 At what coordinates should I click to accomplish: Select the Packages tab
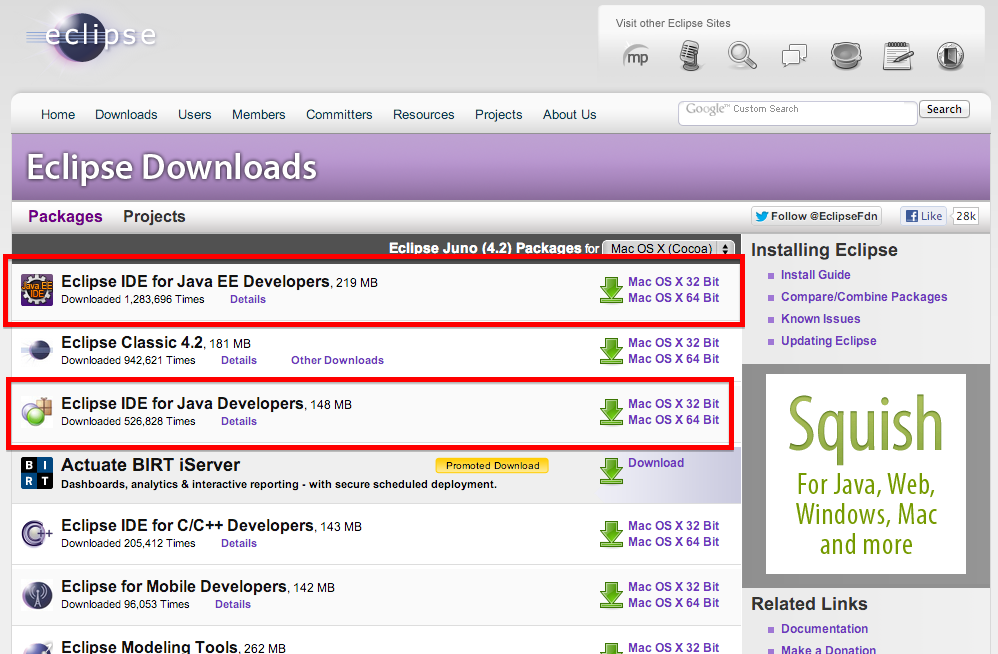pos(65,216)
